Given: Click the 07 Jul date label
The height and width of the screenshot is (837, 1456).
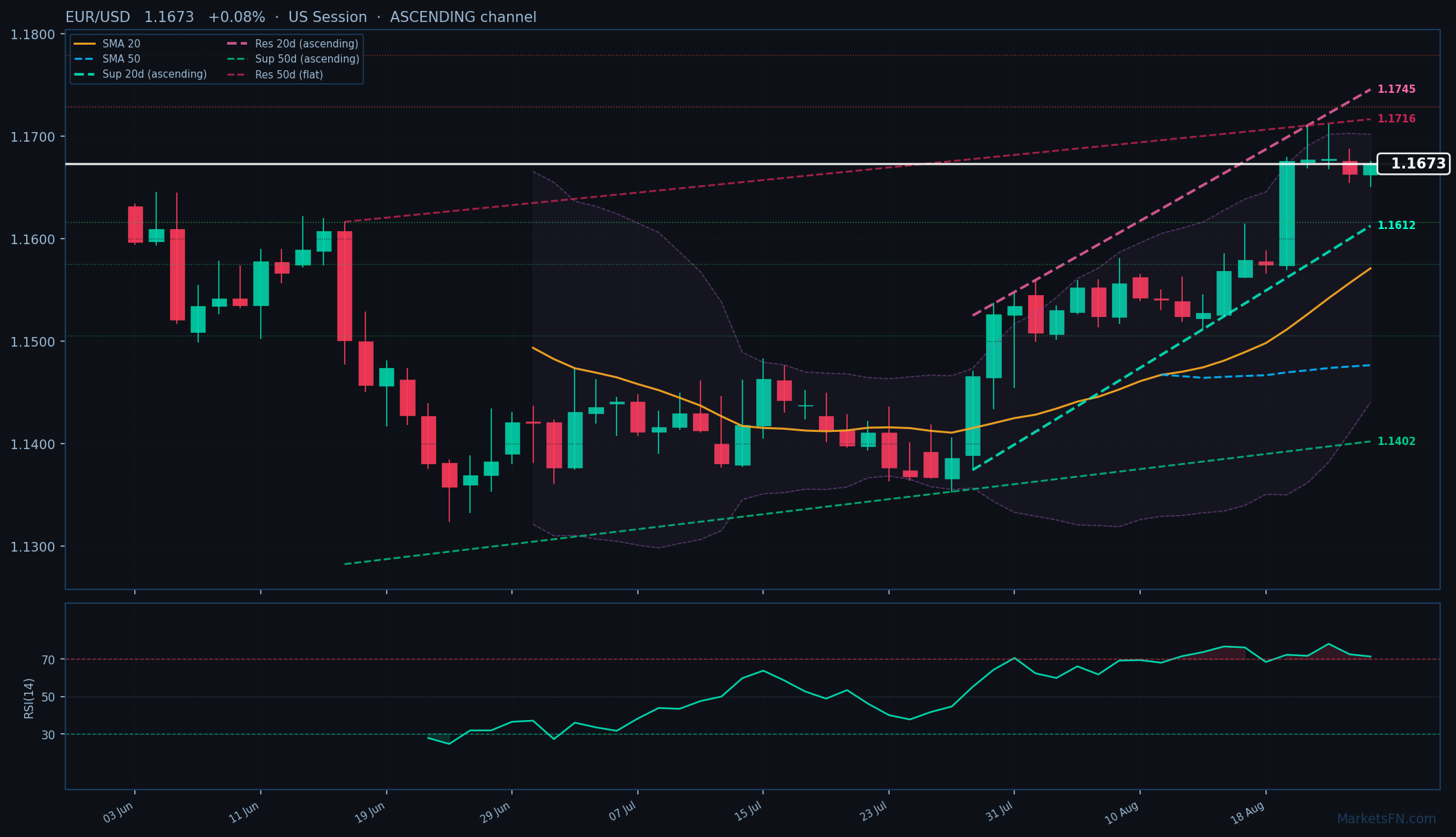Looking at the screenshot, I should pos(622,812).
